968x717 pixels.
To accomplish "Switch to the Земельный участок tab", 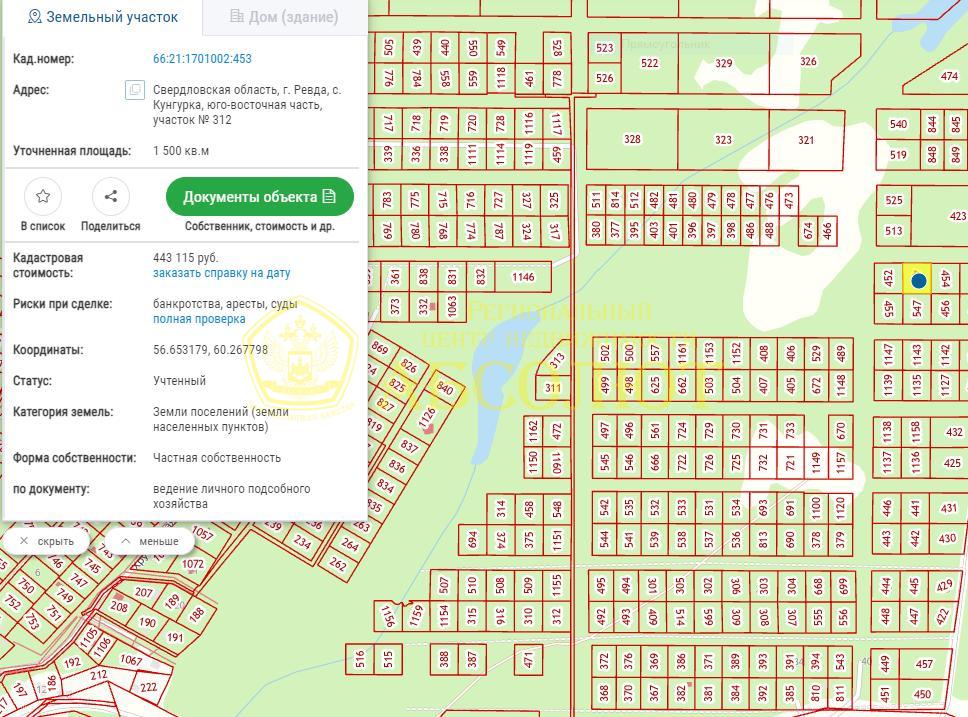I will coord(103,17).
